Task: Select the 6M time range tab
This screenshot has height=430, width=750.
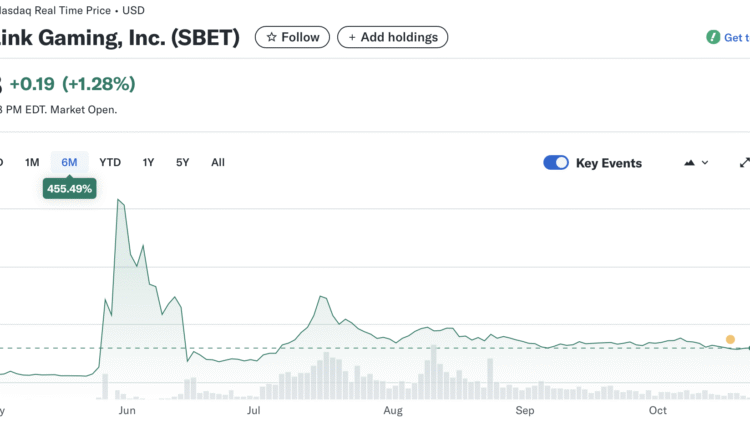Action: tap(69, 162)
